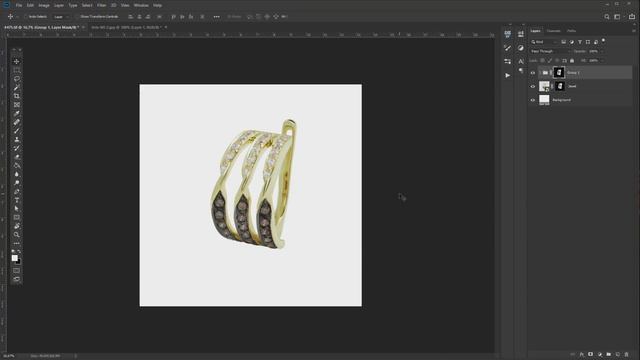Select the Rectangle shape tool
This screenshot has height=360, width=640.
[x=16, y=217]
